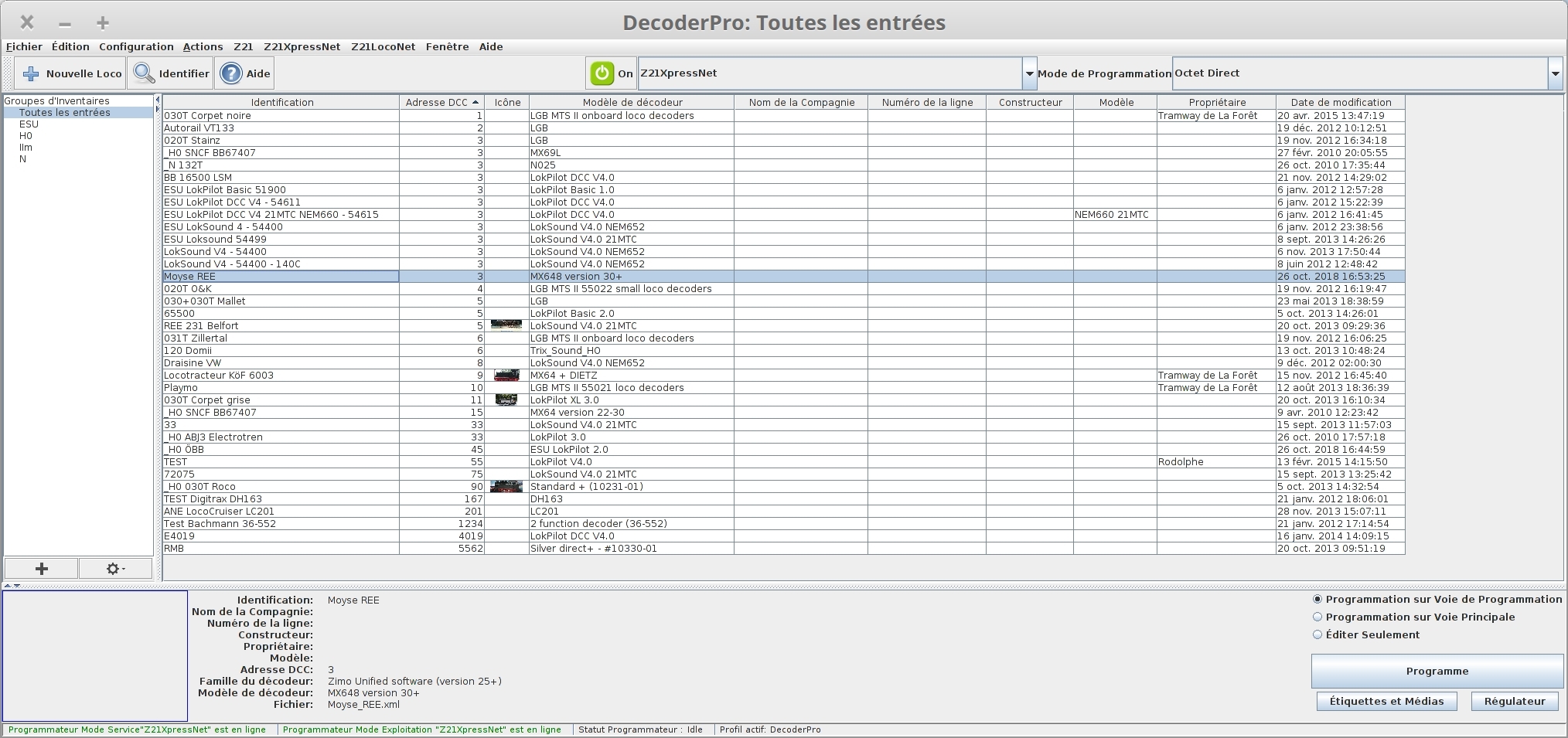Sort by Date de modification column header
1568x738 pixels.
pyautogui.click(x=1340, y=102)
